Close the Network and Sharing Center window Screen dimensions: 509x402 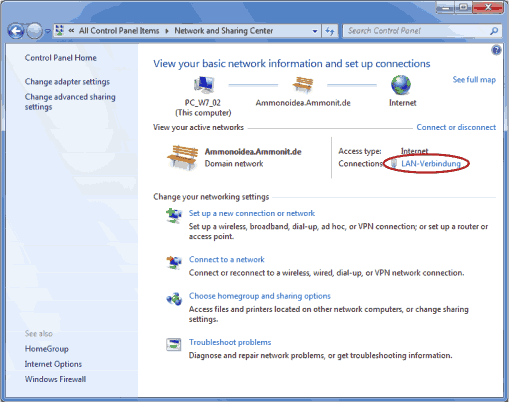click(488, 7)
